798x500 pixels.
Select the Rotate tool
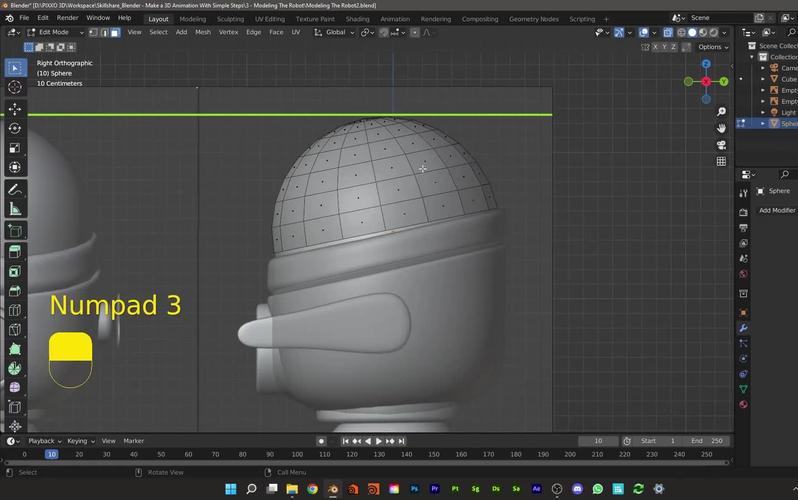[x=15, y=128]
